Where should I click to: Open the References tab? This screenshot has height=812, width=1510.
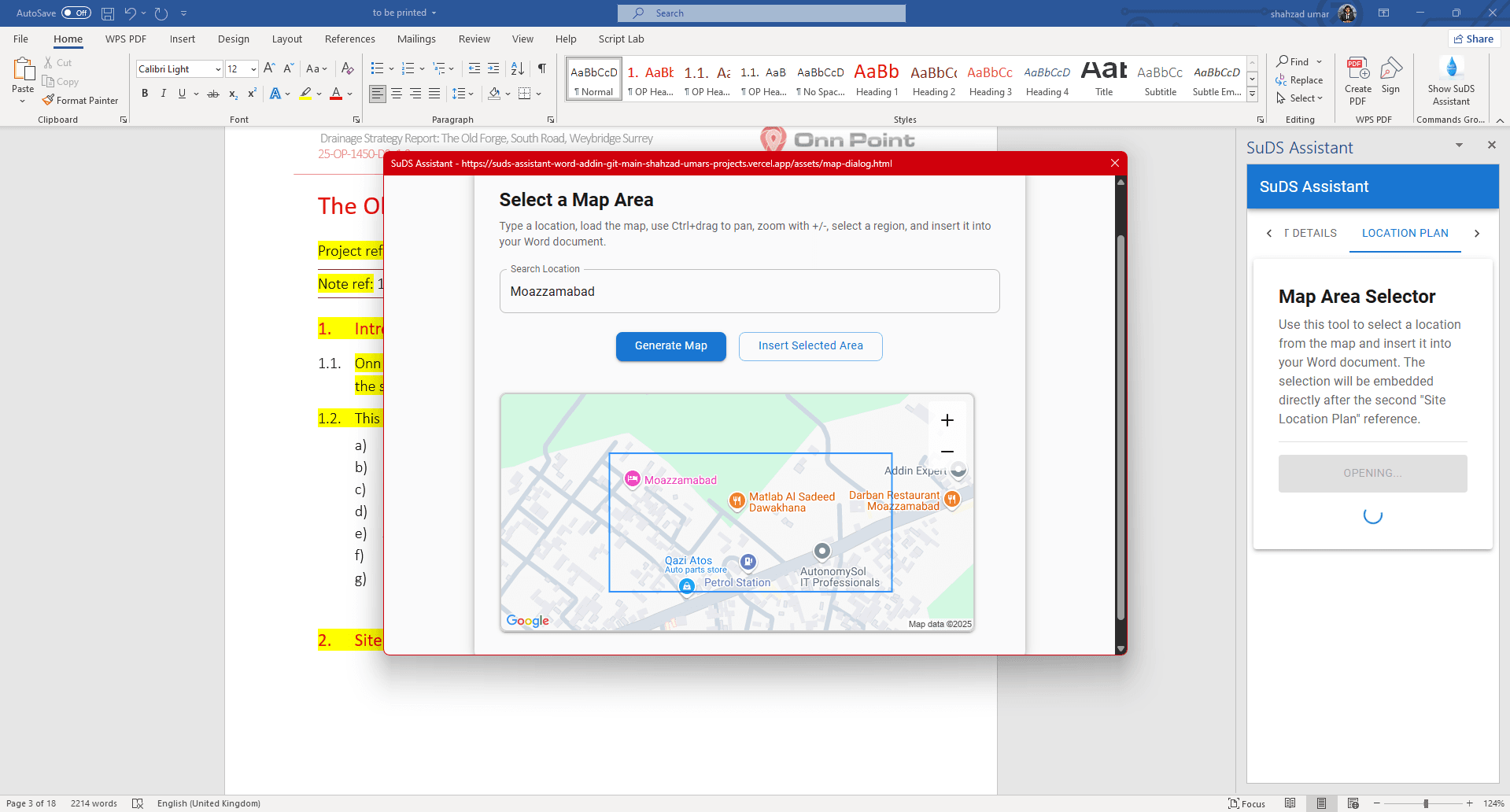click(350, 39)
